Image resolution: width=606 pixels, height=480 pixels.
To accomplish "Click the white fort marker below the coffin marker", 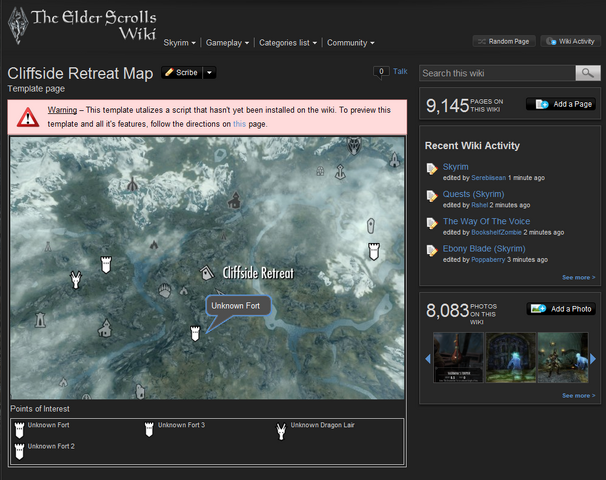I will [x=374, y=252].
